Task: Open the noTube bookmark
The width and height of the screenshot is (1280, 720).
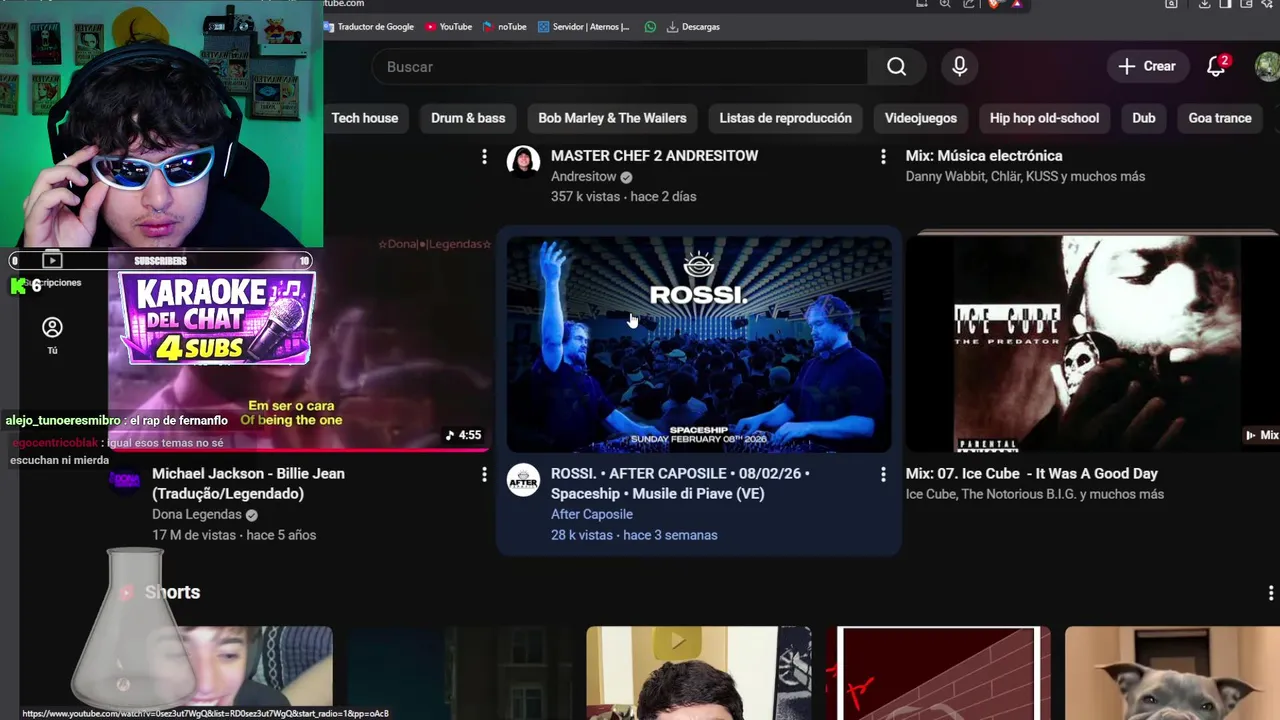Action: tap(505, 27)
